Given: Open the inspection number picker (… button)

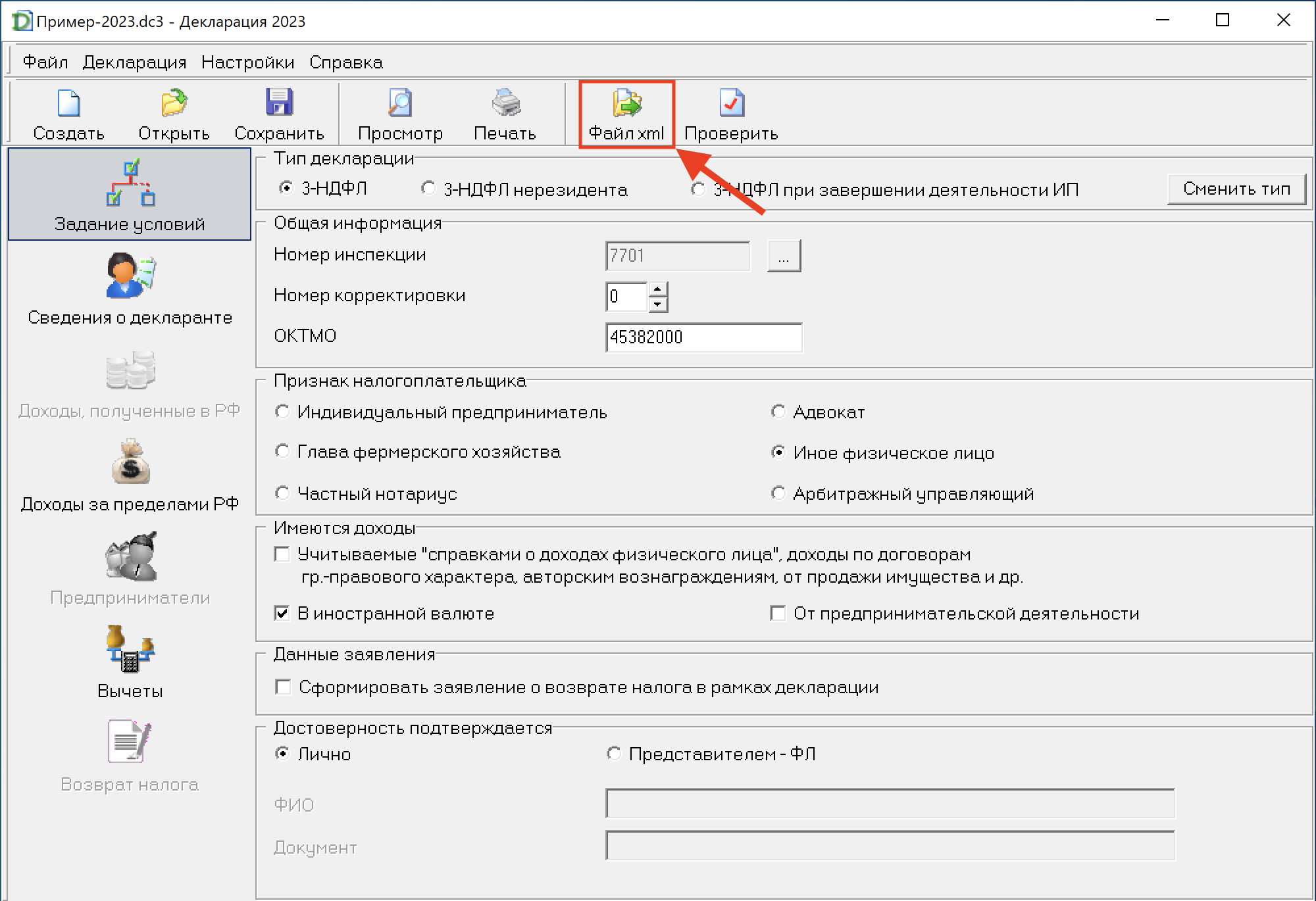Looking at the screenshot, I should point(784,256).
